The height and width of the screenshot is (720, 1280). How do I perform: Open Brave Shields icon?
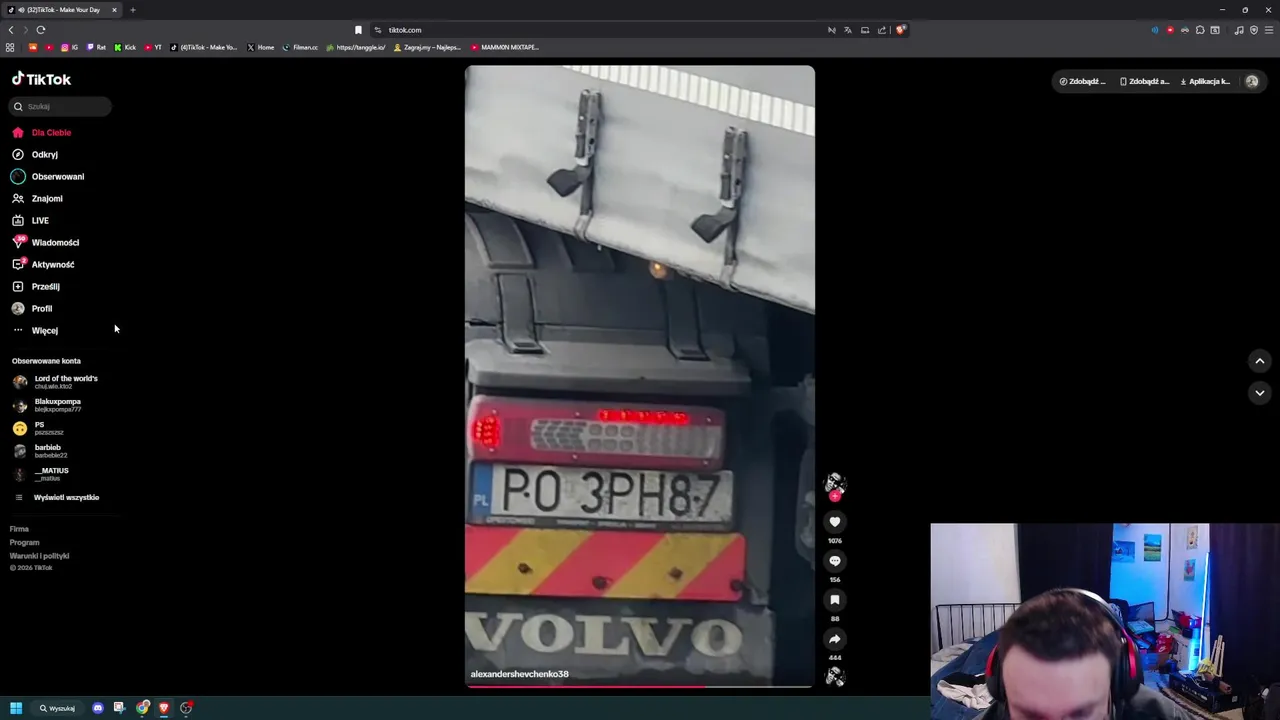coord(900,30)
